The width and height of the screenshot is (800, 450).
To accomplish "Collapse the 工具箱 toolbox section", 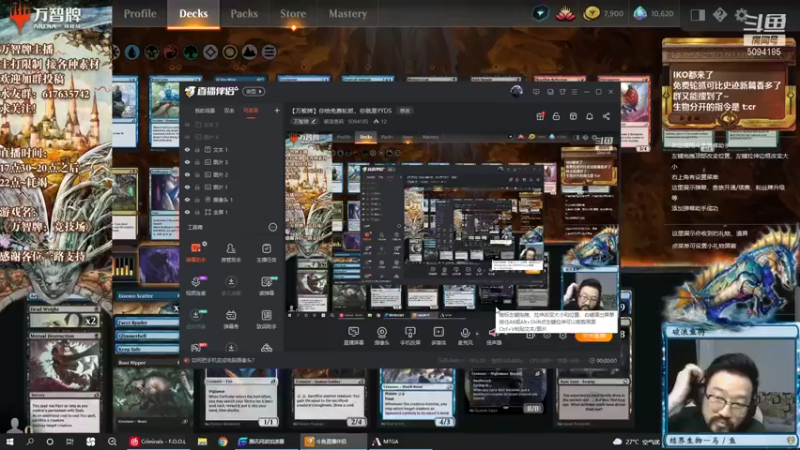I will (x=273, y=227).
